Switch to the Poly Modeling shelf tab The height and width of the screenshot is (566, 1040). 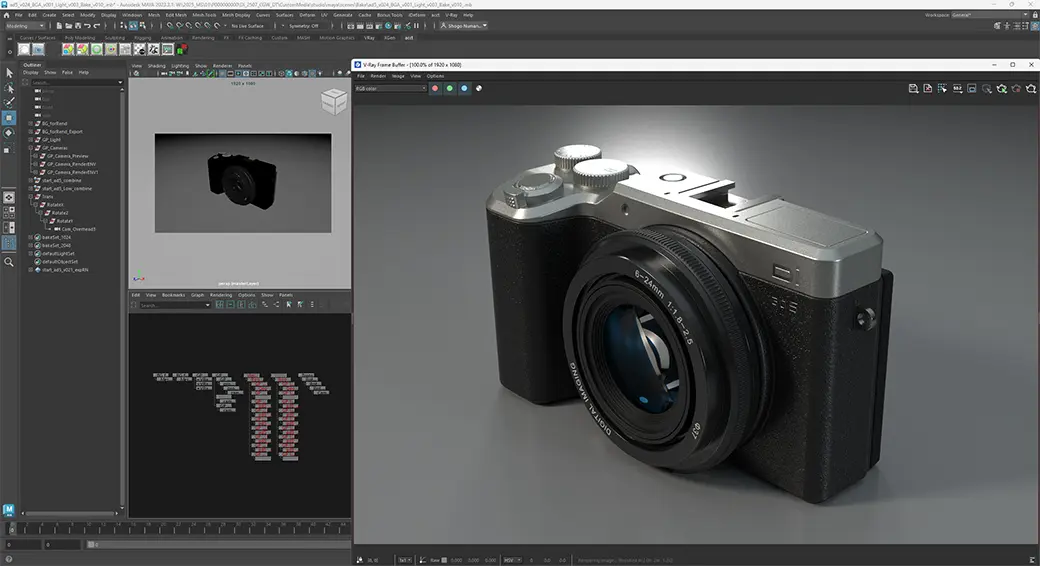80,38
